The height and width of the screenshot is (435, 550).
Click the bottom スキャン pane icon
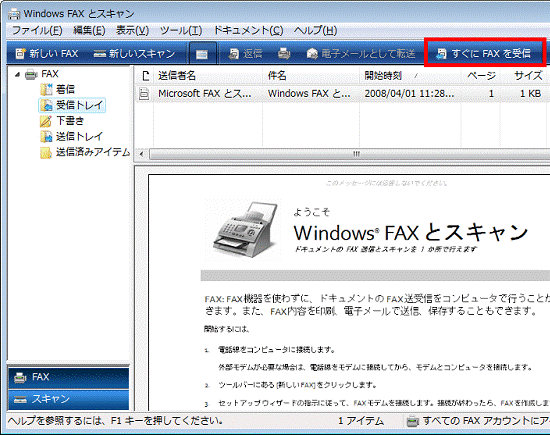tap(20, 399)
